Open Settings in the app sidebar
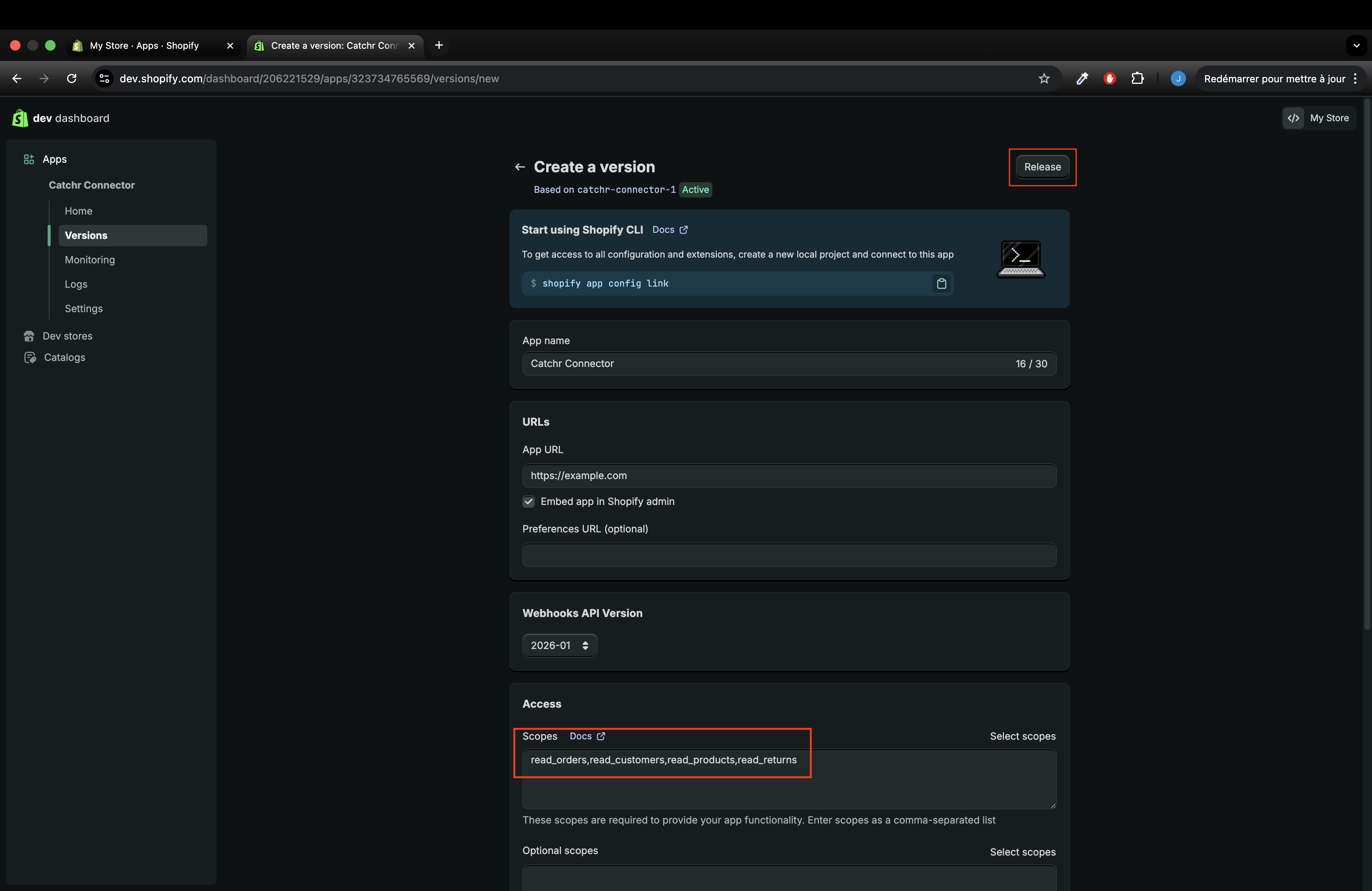 pyautogui.click(x=83, y=308)
